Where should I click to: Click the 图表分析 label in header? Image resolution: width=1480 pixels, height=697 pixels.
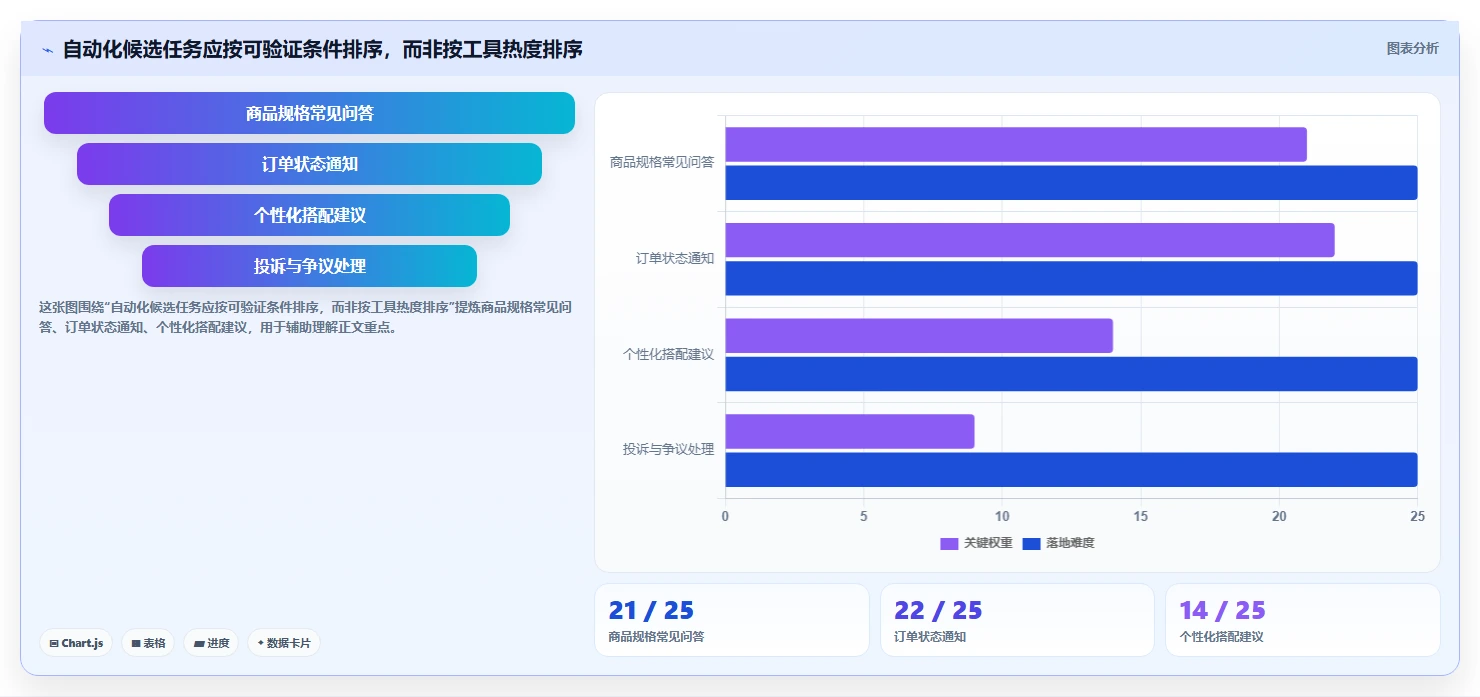(x=1412, y=48)
